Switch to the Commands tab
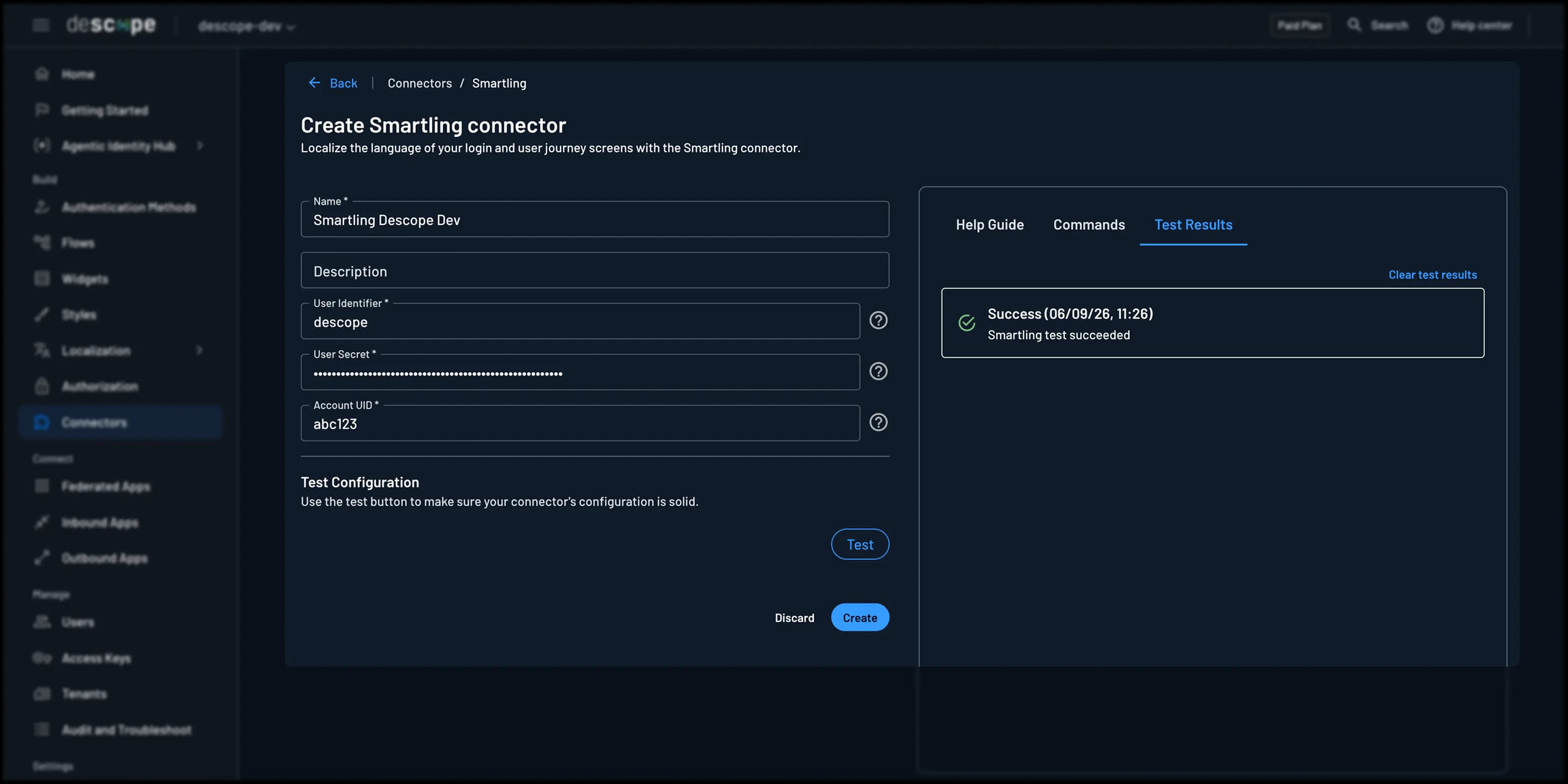The height and width of the screenshot is (784, 1568). [1089, 225]
